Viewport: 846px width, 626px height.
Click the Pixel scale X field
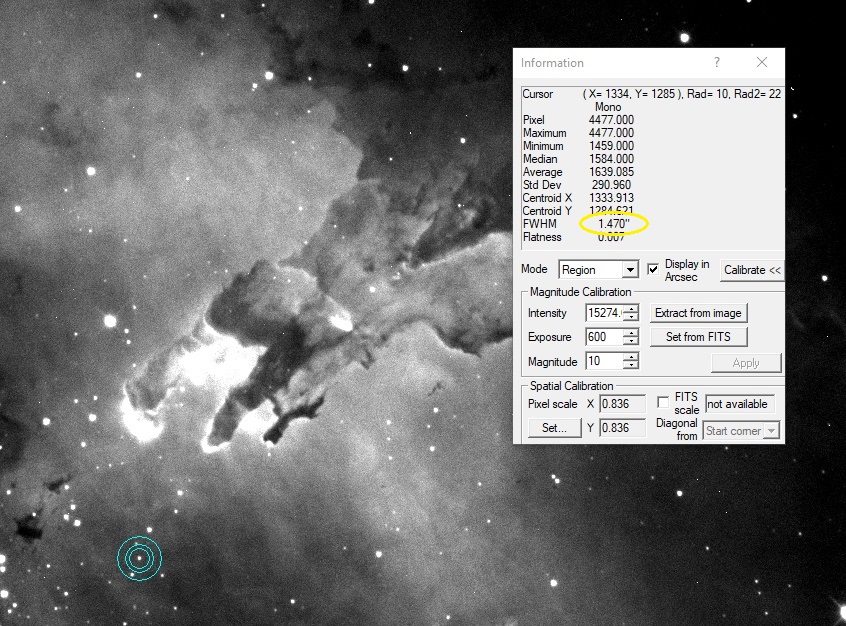click(622, 404)
